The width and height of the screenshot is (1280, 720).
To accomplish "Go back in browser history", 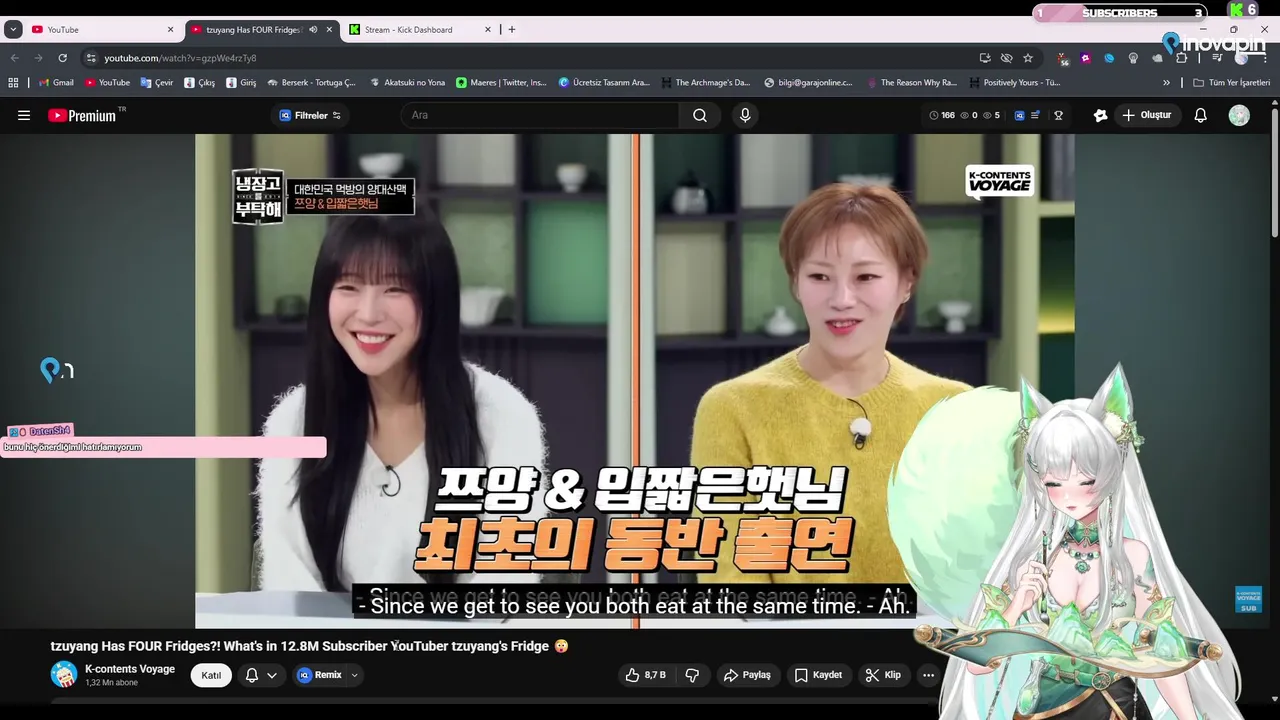I will pos(14,58).
